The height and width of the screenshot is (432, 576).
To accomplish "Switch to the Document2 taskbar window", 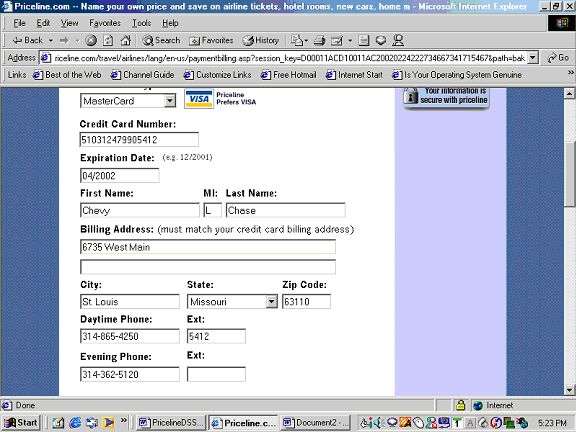I will (316, 423).
